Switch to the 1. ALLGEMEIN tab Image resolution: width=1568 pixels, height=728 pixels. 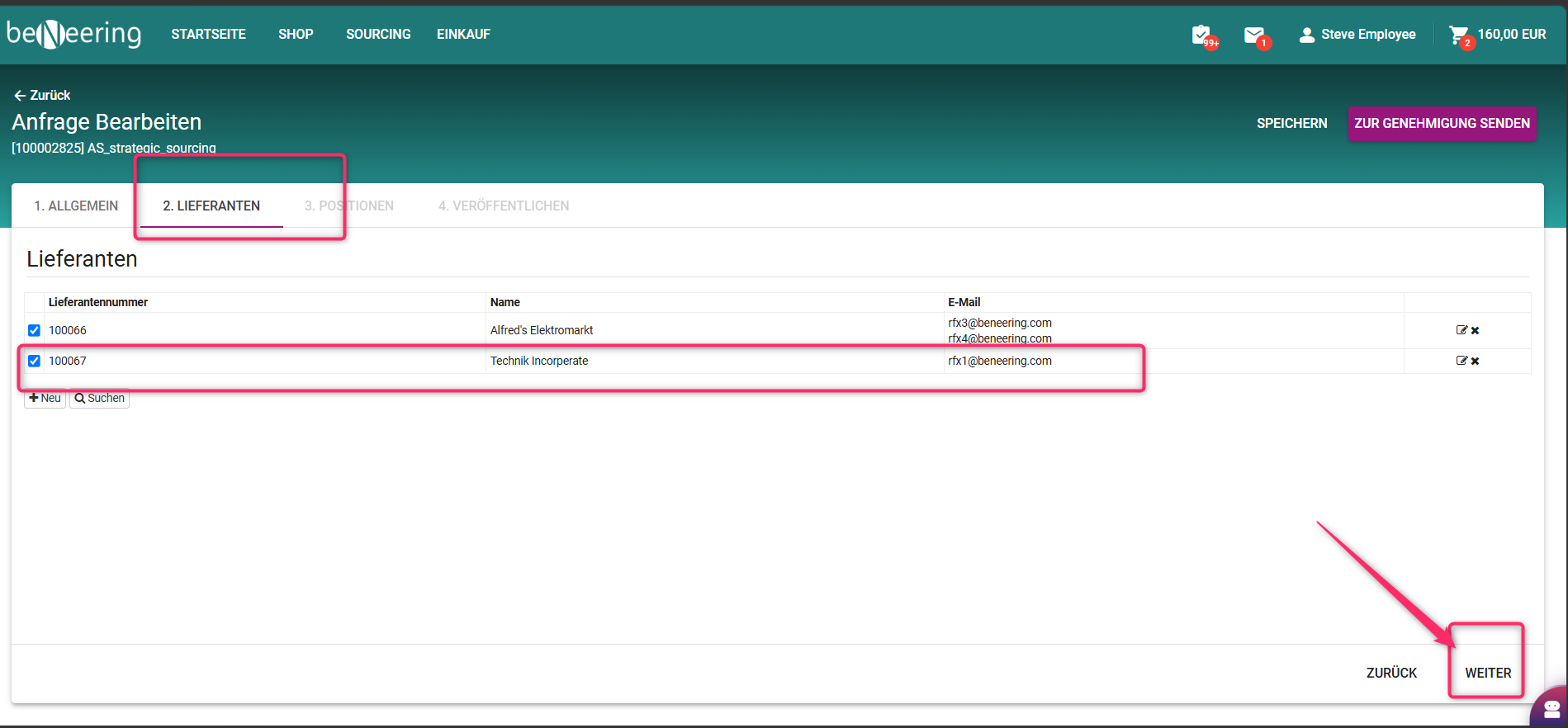(x=76, y=206)
